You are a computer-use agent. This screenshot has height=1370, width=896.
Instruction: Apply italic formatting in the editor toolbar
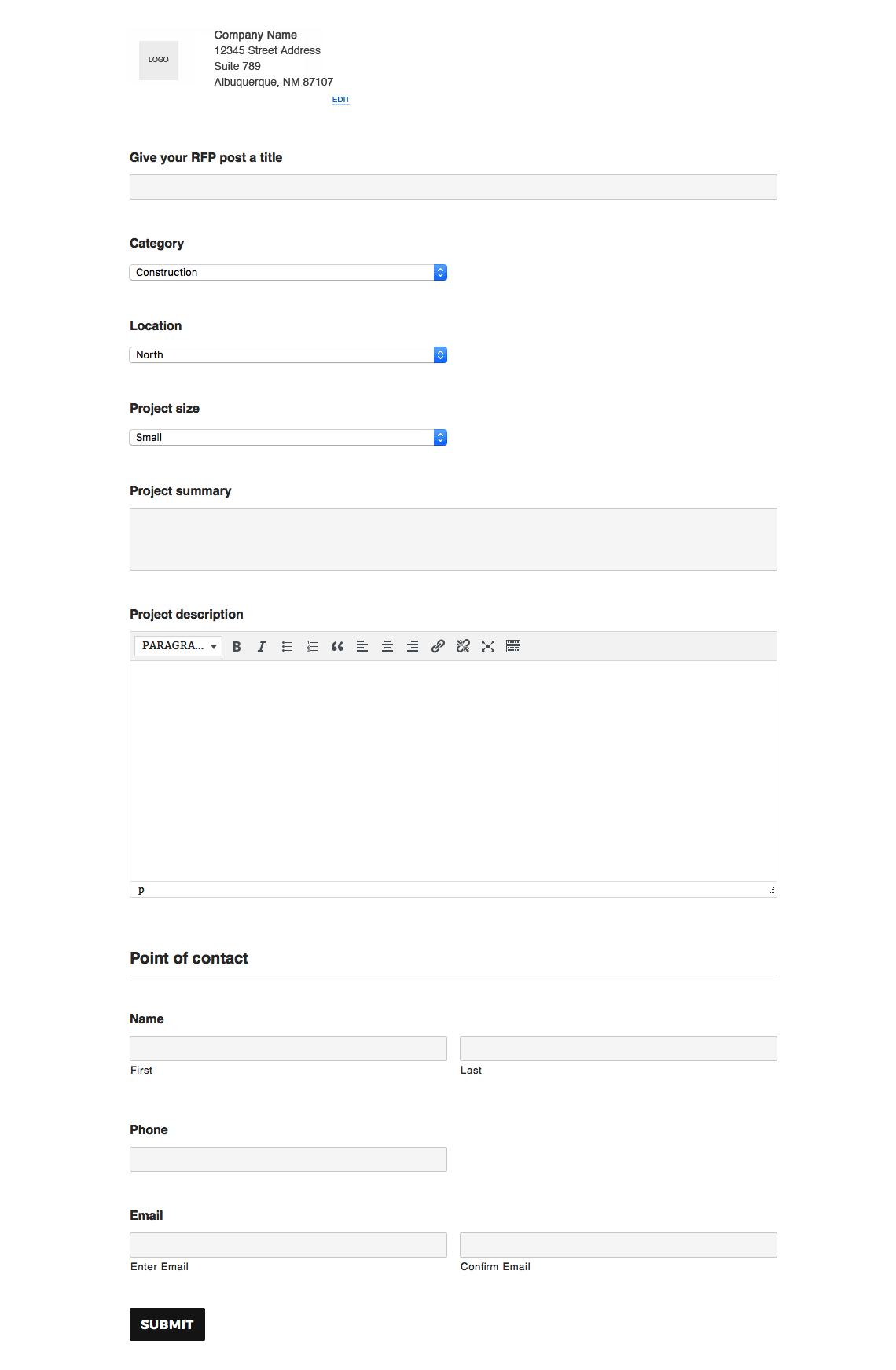262,646
